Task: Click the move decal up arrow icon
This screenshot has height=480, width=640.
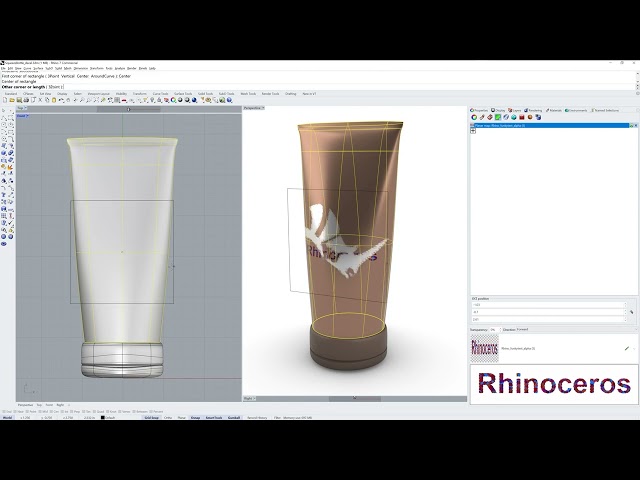Action: coord(631,126)
